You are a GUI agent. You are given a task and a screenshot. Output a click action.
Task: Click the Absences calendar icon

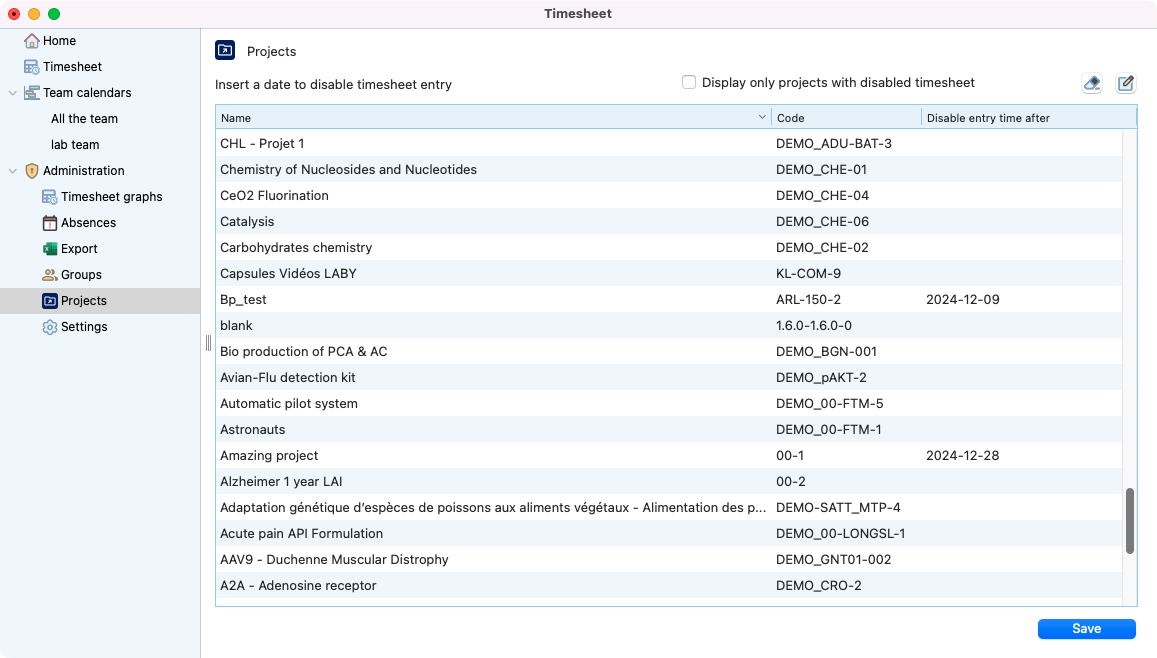[x=49, y=223]
